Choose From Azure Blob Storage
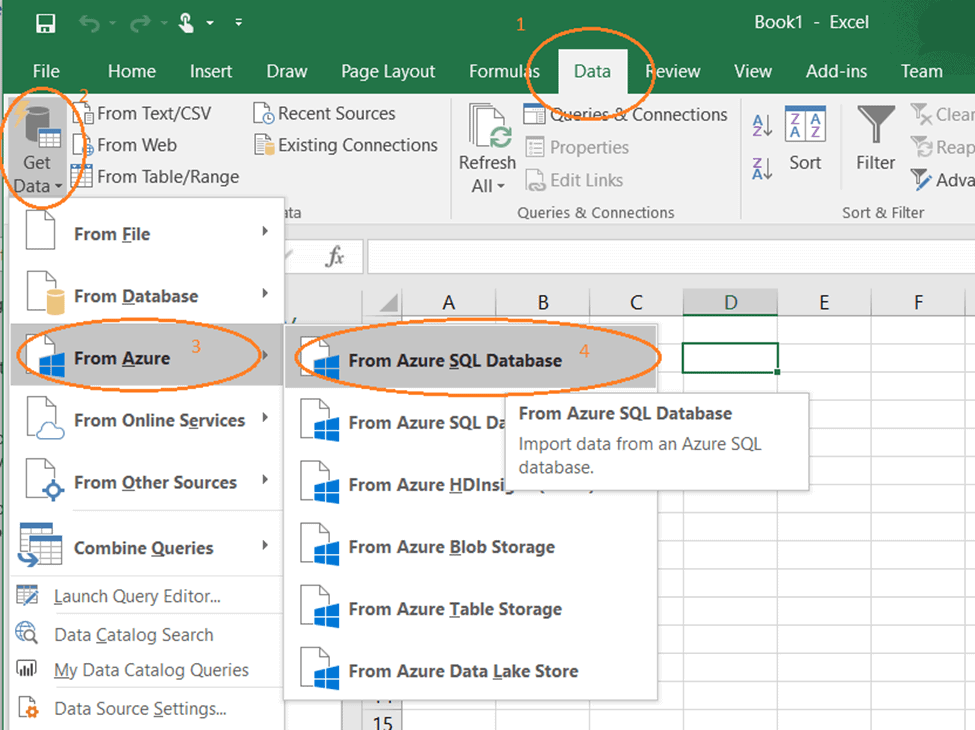 pyautogui.click(x=471, y=546)
